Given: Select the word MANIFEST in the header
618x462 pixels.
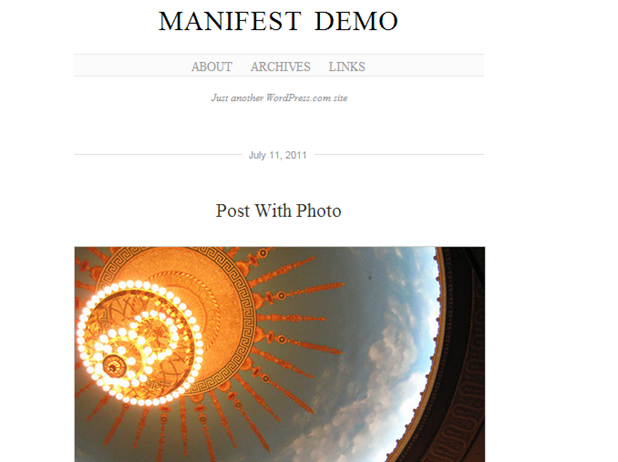Looking at the screenshot, I should (x=230, y=21).
